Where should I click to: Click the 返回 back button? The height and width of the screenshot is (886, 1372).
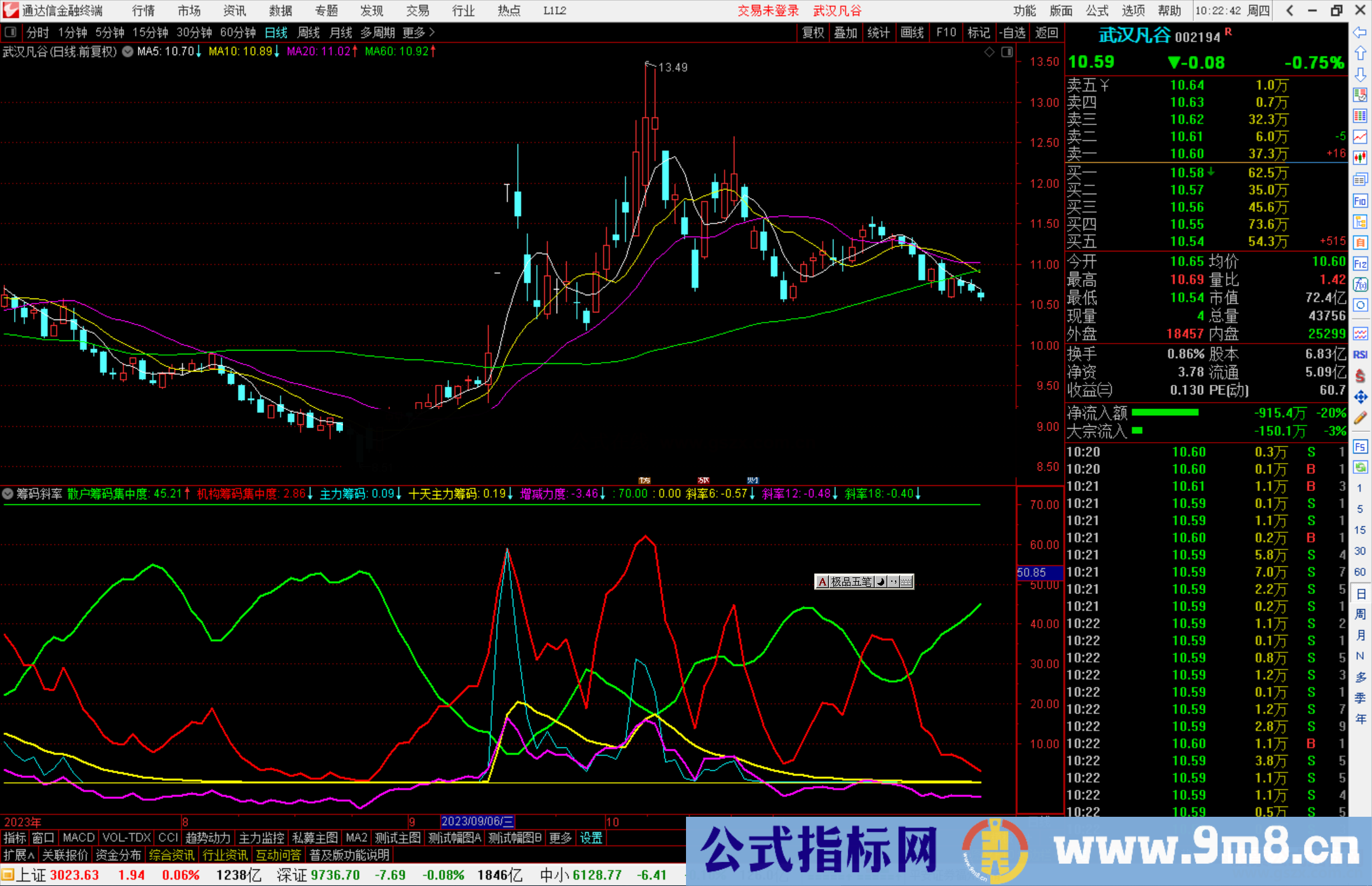pos(1046,32)
